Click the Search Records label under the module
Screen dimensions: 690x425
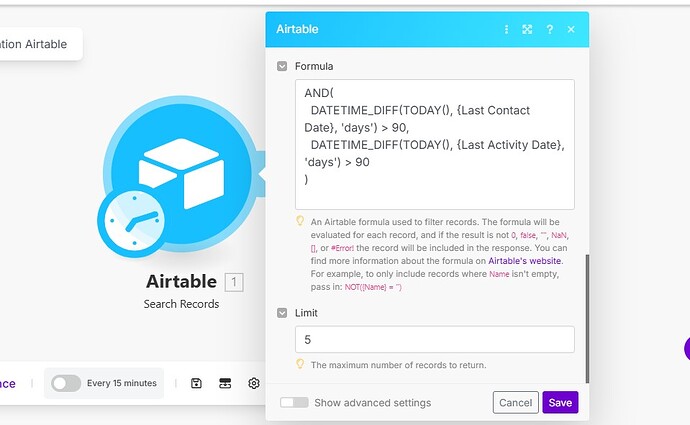click(181, 304)
